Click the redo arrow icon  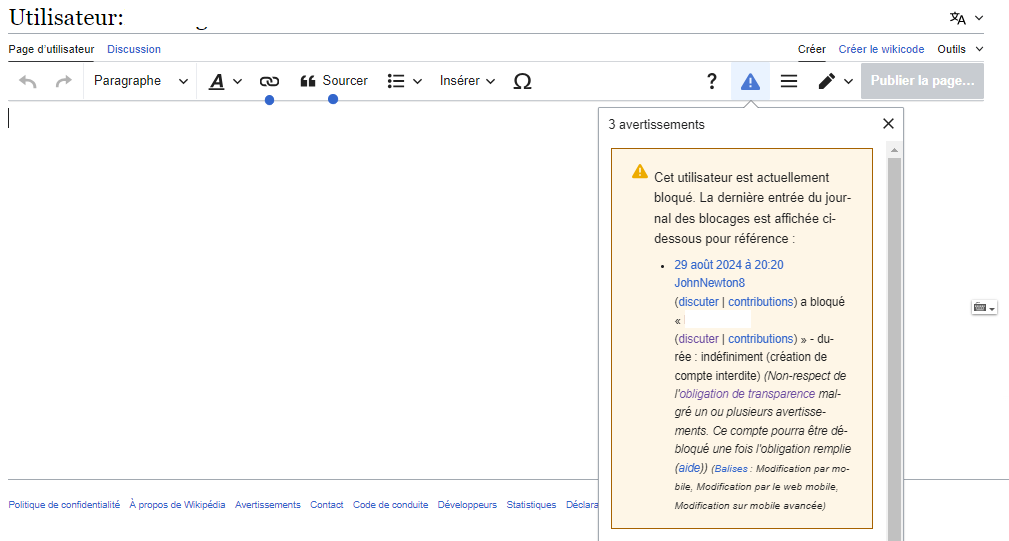(64, 82)
